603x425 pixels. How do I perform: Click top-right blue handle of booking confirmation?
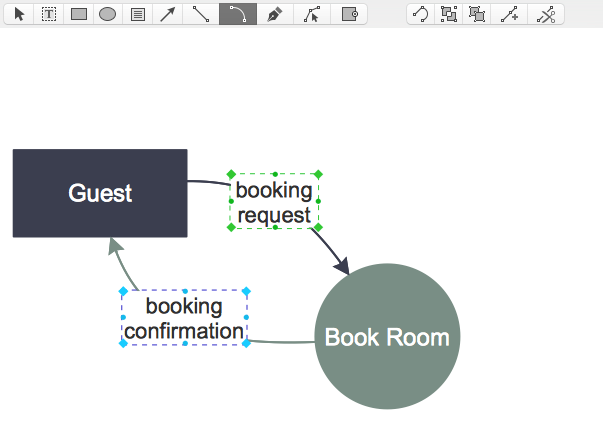[x=246, y=291]
